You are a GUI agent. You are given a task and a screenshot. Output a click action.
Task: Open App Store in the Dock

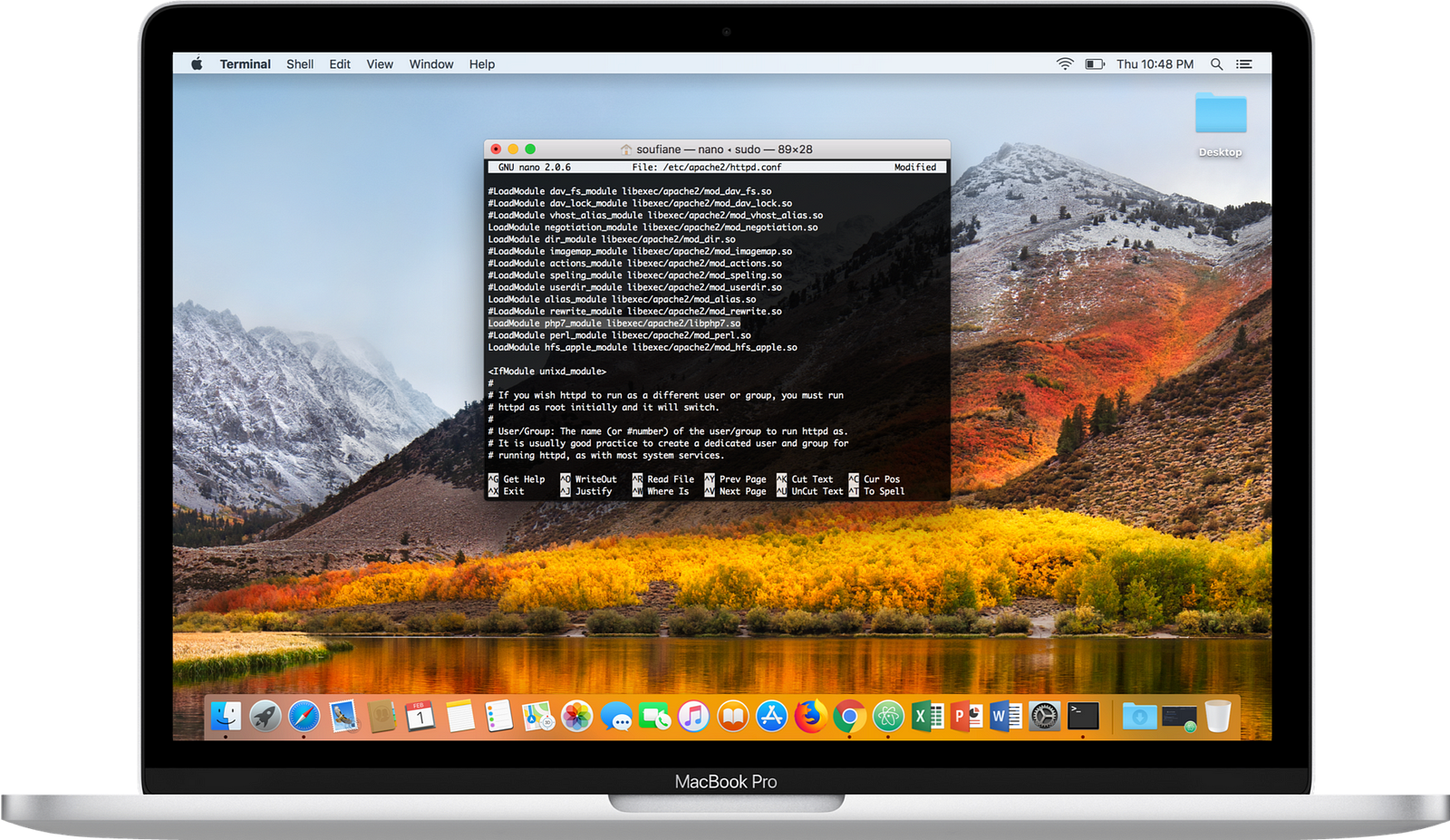pos(771,717)
